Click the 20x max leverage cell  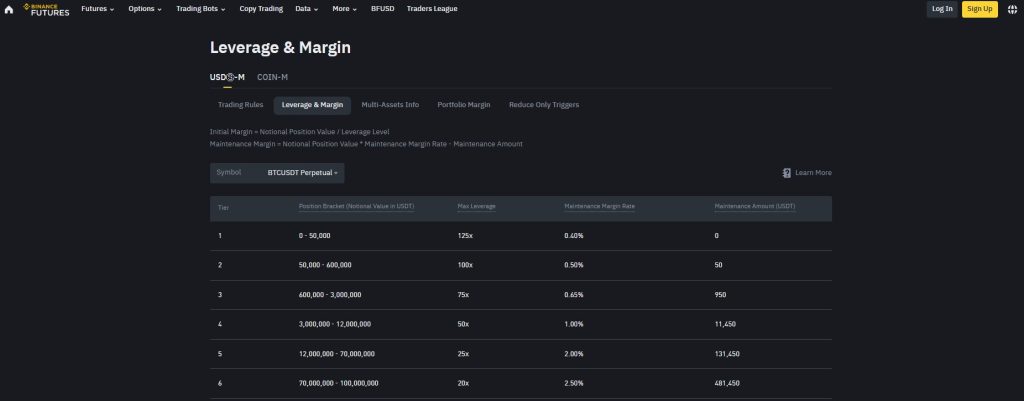(463, 383)
